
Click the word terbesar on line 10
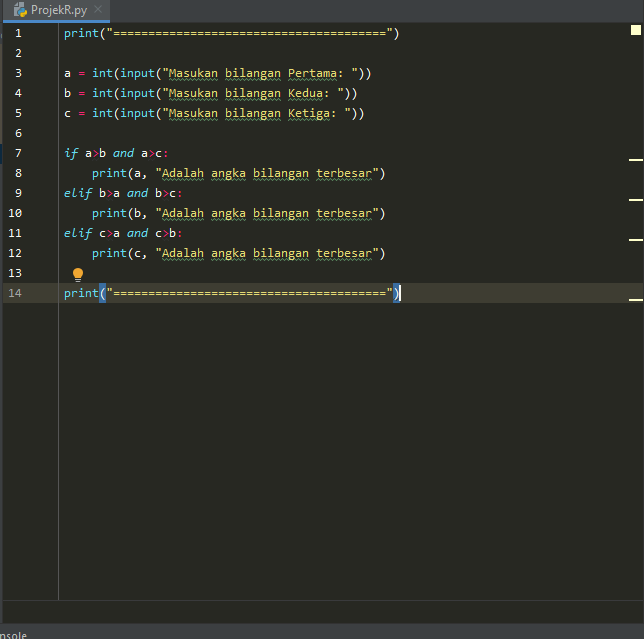coord(344,213)
